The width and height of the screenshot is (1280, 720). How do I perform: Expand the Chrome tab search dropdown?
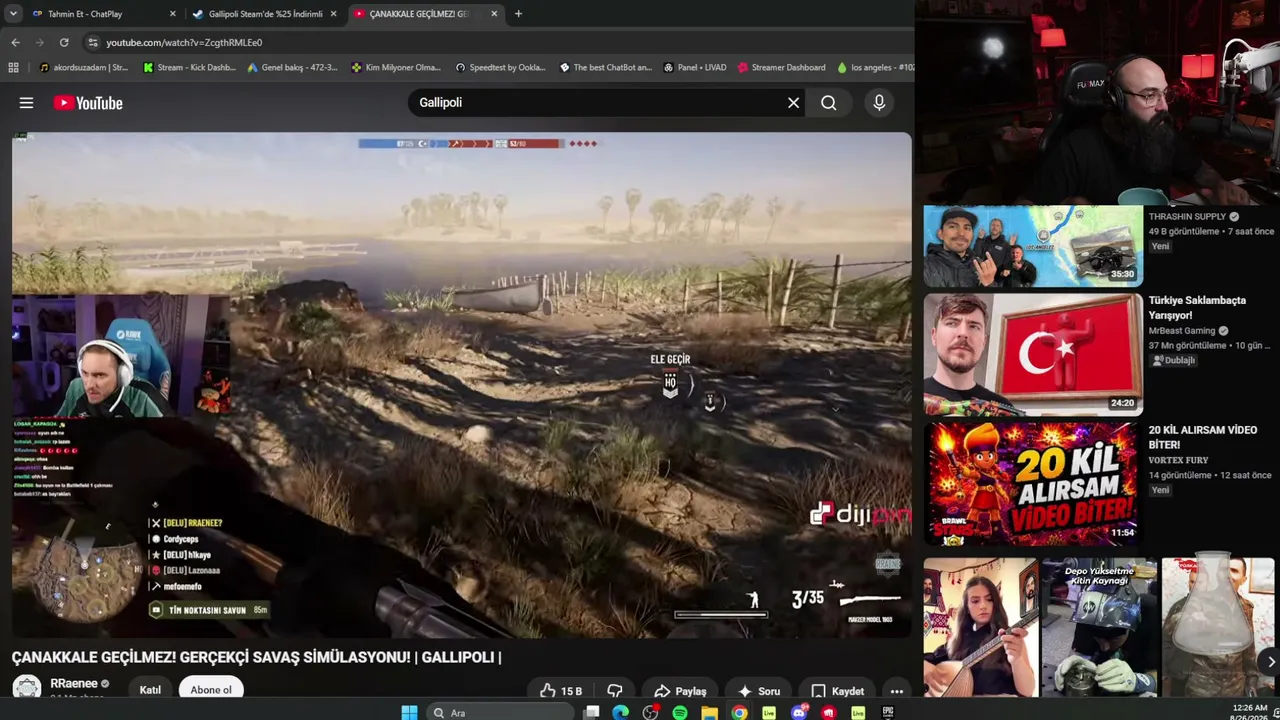coord(13,14)
